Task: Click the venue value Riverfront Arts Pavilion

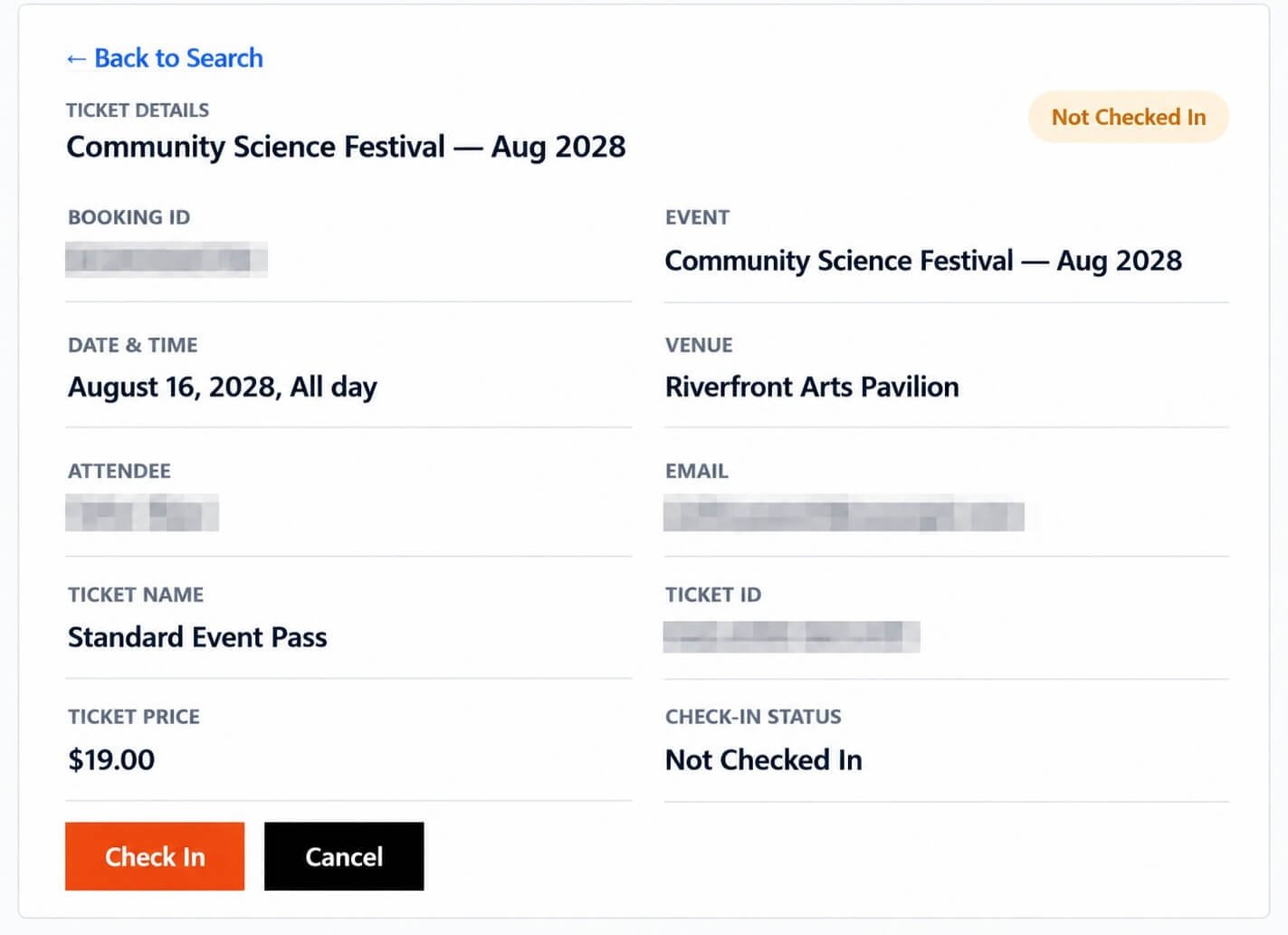Action: click(x=812, y=387)
